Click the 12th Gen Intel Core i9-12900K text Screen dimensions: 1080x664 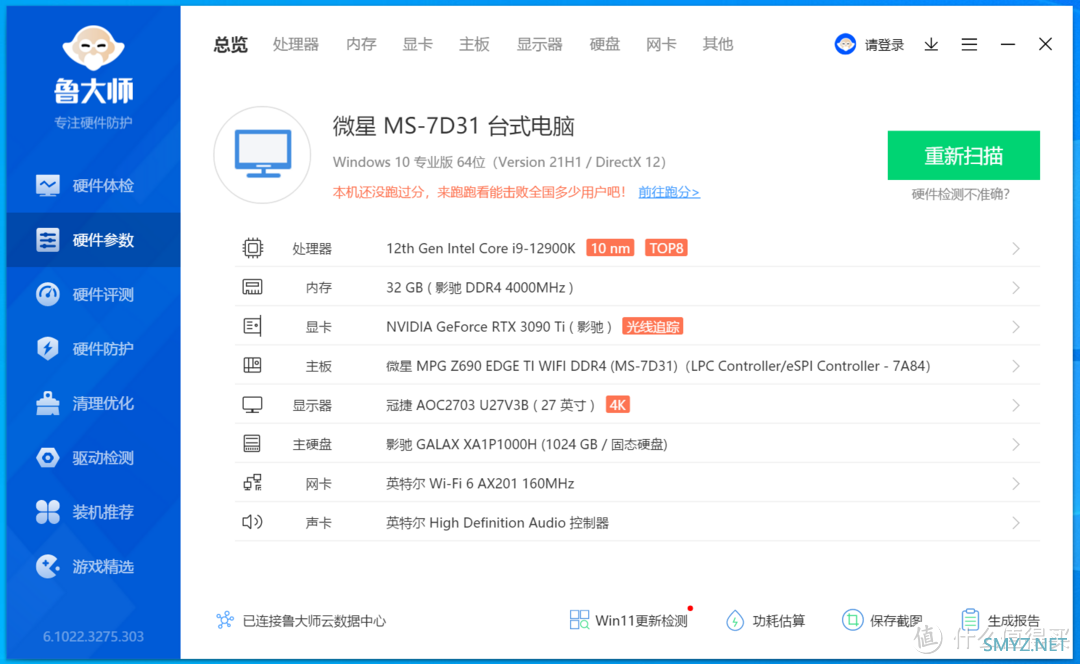pos(481,249)
